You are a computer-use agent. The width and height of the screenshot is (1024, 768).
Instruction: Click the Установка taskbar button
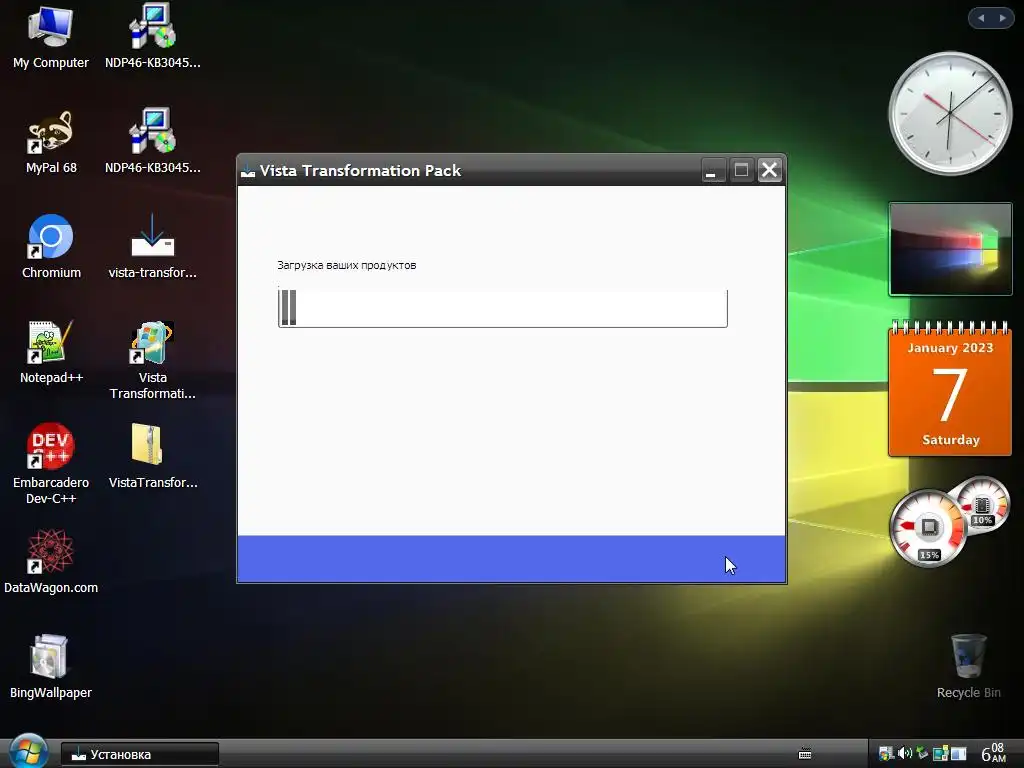(x=140, y=754)
